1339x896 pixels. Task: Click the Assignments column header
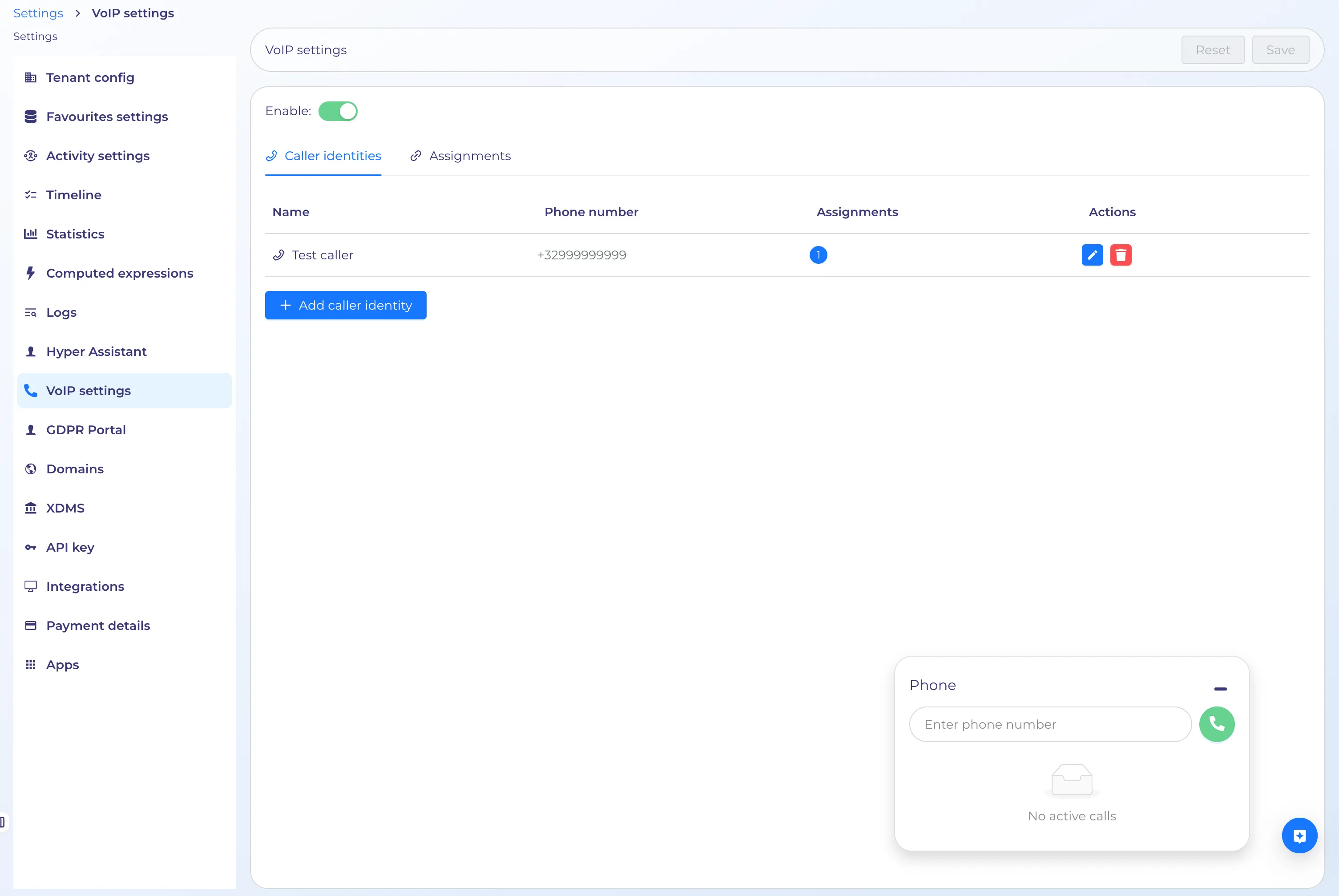[x=857, y=212]
